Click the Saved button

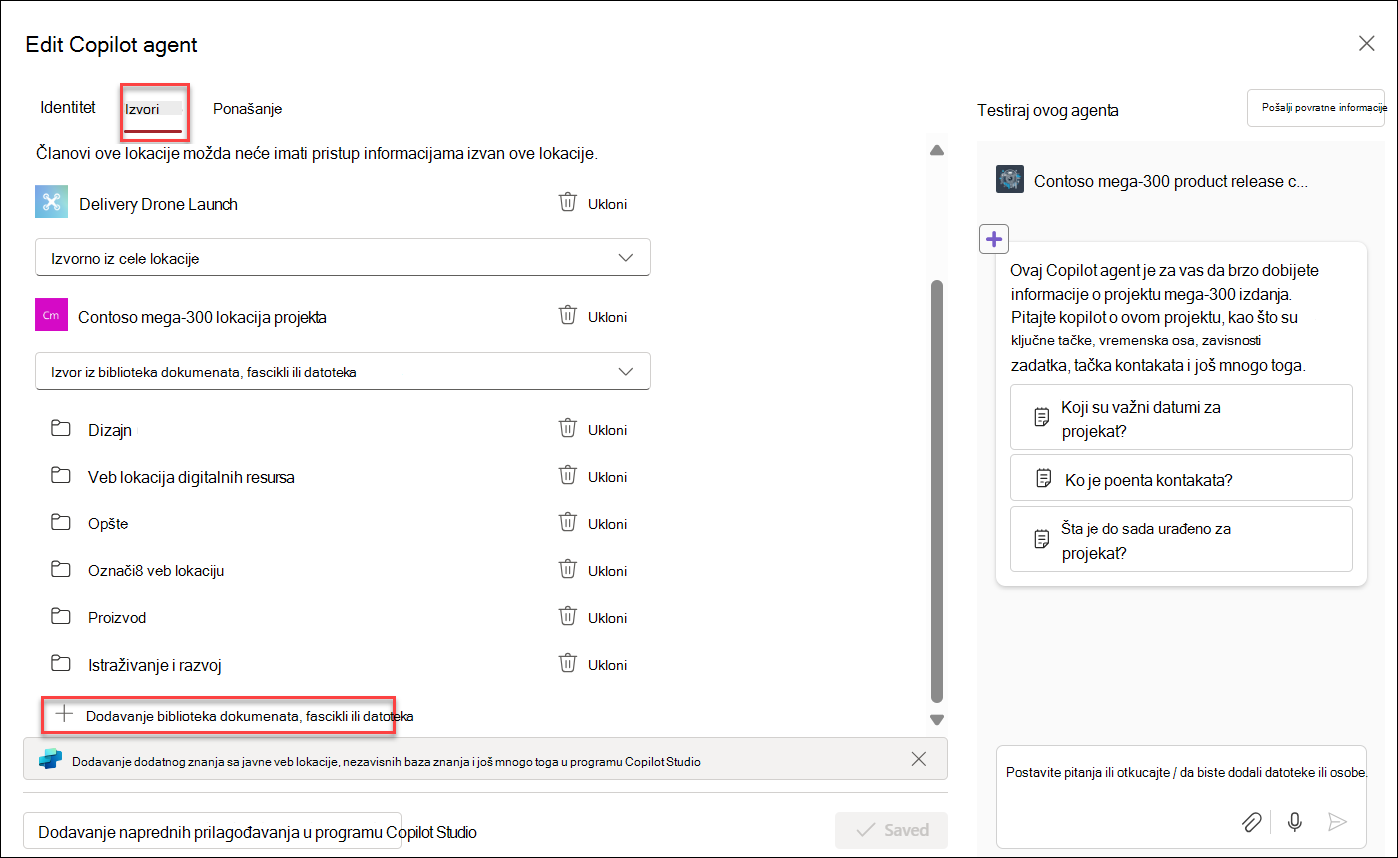pyautogui.click(x=891, y=830)
